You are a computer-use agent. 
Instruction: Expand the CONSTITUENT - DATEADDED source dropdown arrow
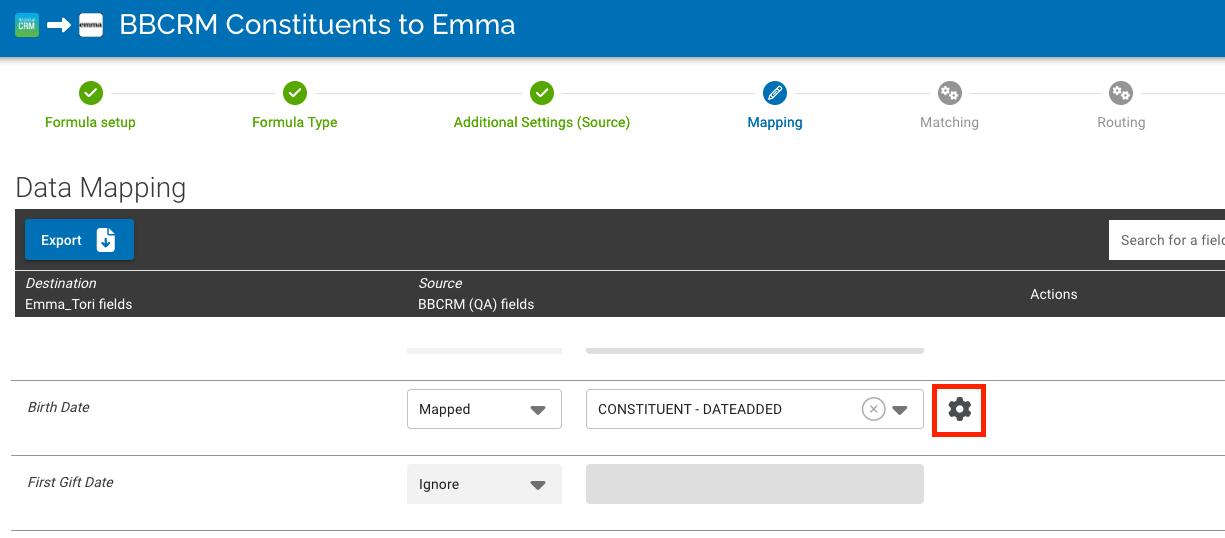pyautogui.click(x=900, y=409)
